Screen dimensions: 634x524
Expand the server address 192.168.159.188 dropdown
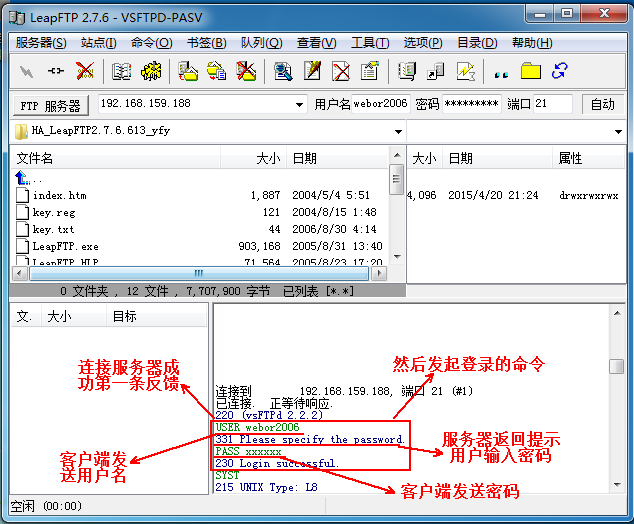(x=299, y=105)
